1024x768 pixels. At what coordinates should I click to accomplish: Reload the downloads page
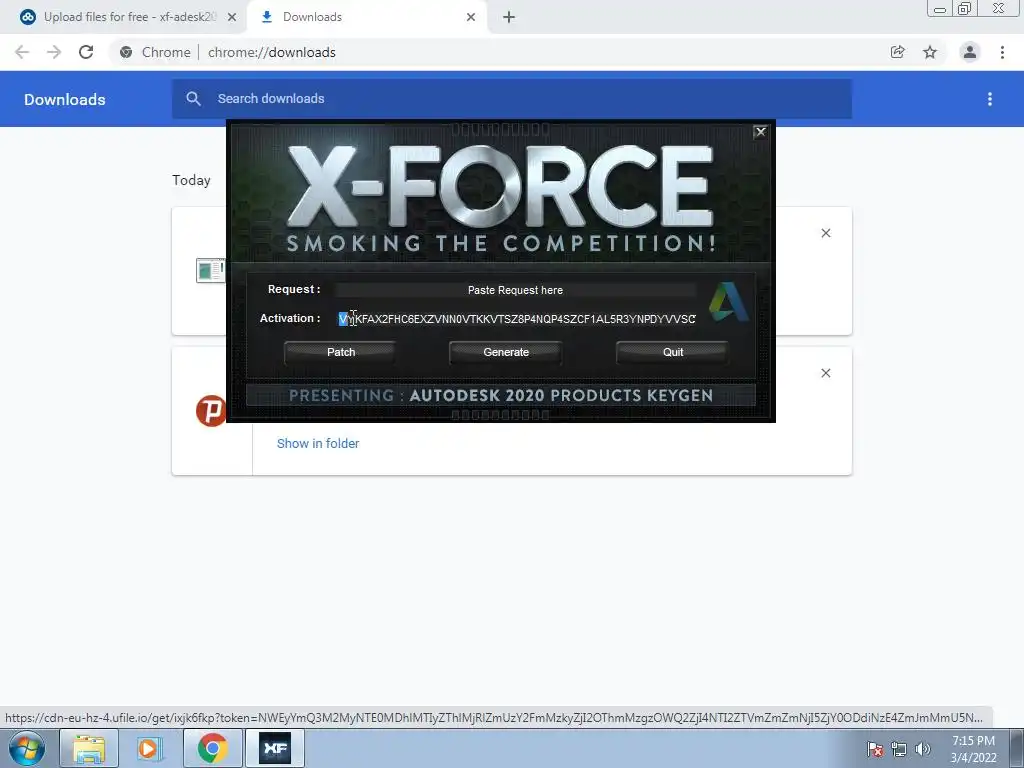(86, 52)
